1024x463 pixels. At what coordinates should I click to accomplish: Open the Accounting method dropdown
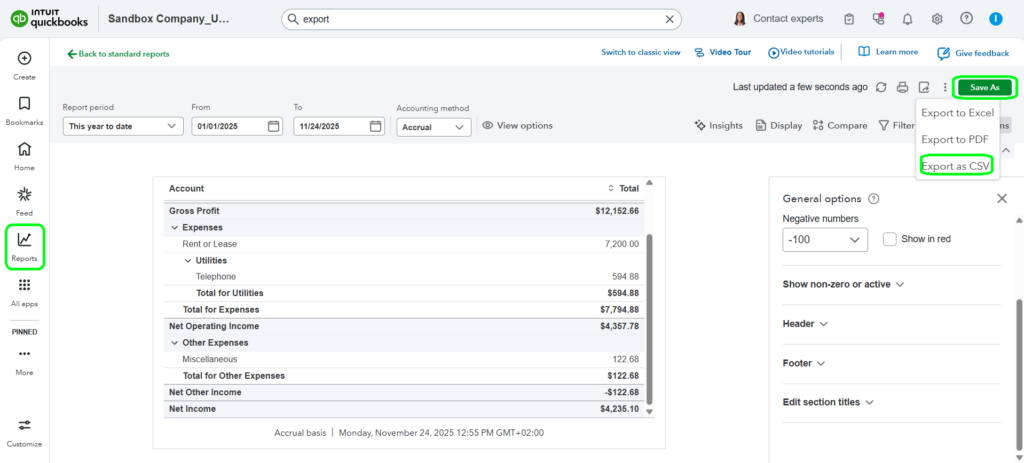pyautogui.click(x=434, y=127)
